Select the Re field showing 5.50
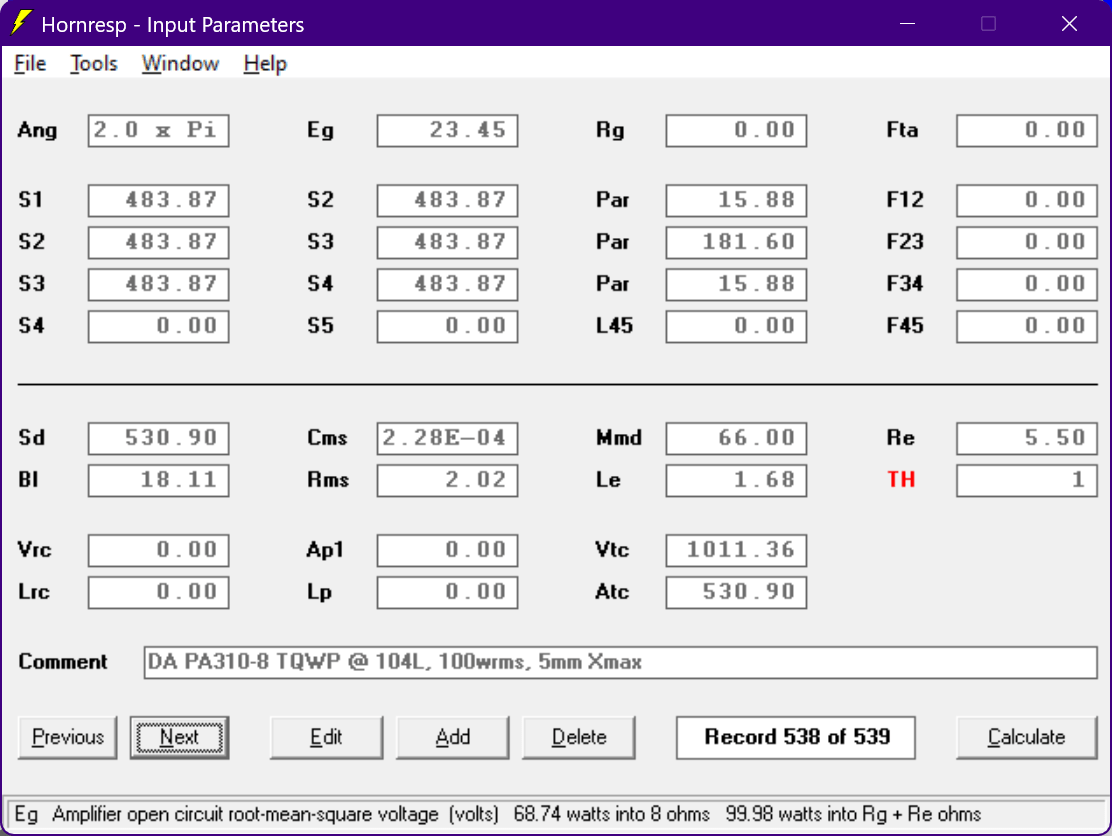This screenshot has width=1112, height=836. [1027, 438]
